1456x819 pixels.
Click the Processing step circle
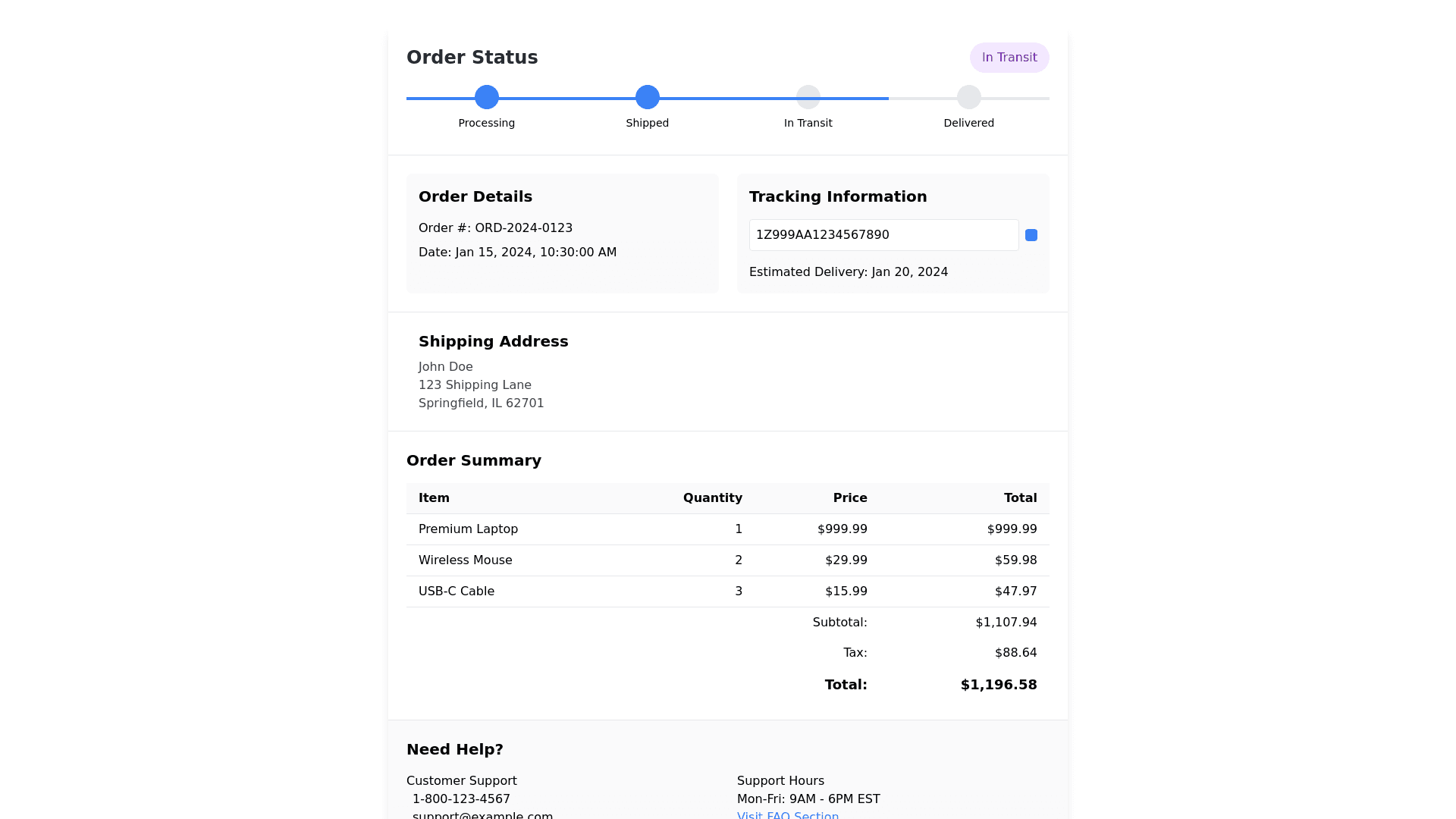tap(487, 97)
